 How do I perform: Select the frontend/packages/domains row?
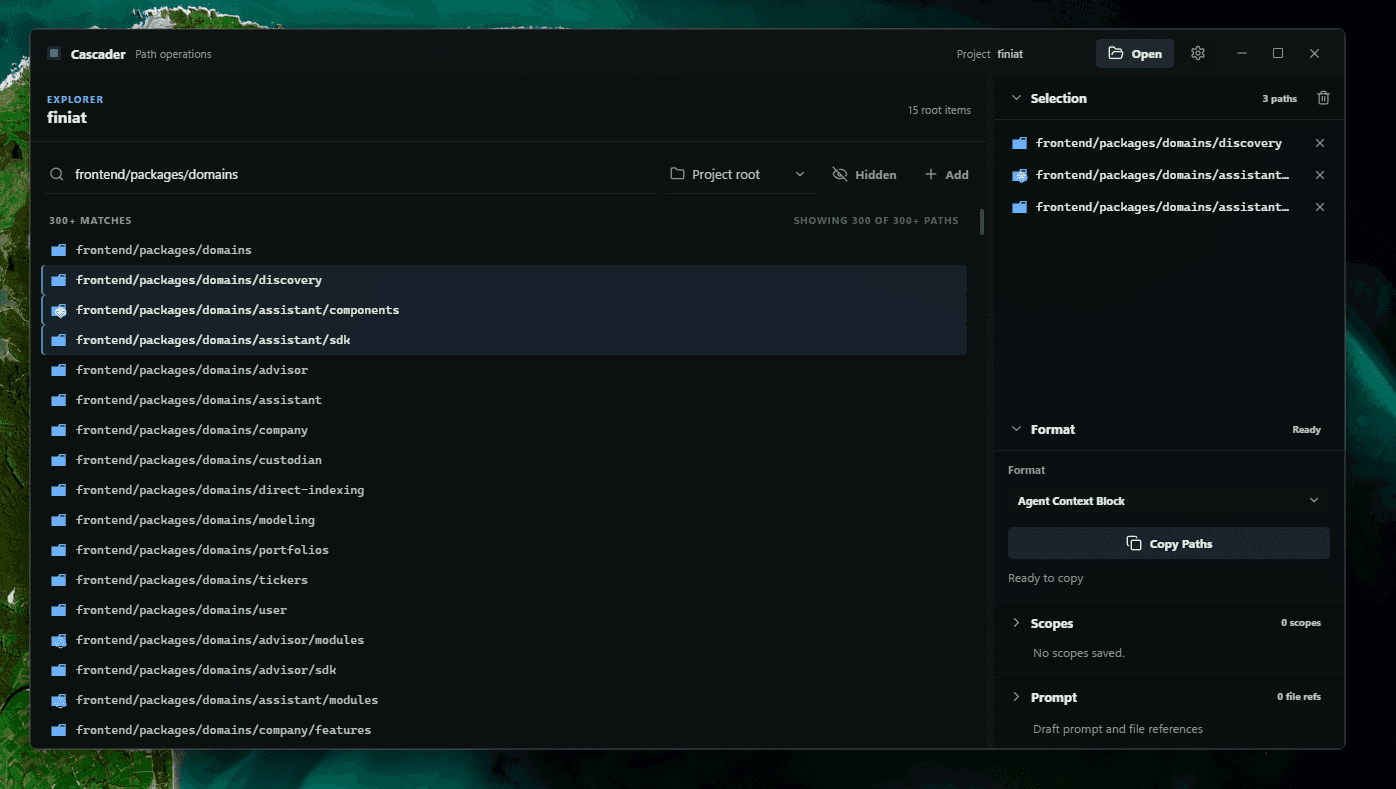[x=504, y=250]
